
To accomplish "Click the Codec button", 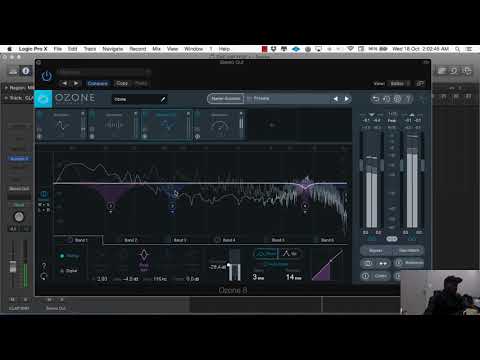I will tap(376, 276).
